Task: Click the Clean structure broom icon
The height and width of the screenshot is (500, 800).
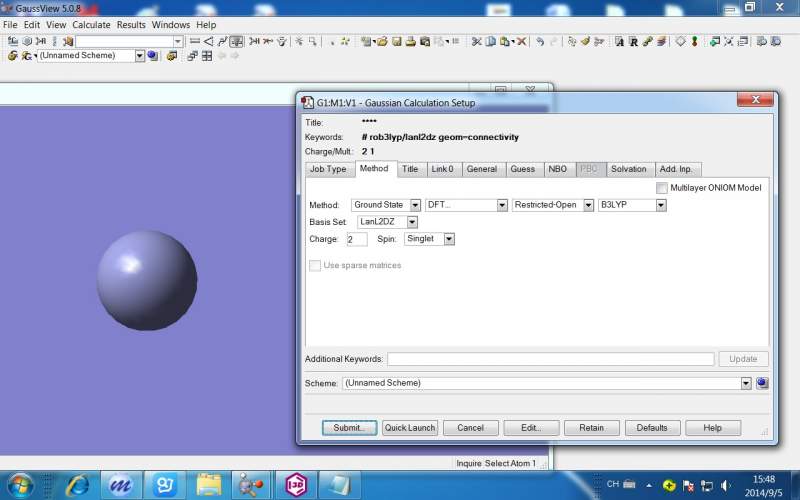Action: point(585,41)
